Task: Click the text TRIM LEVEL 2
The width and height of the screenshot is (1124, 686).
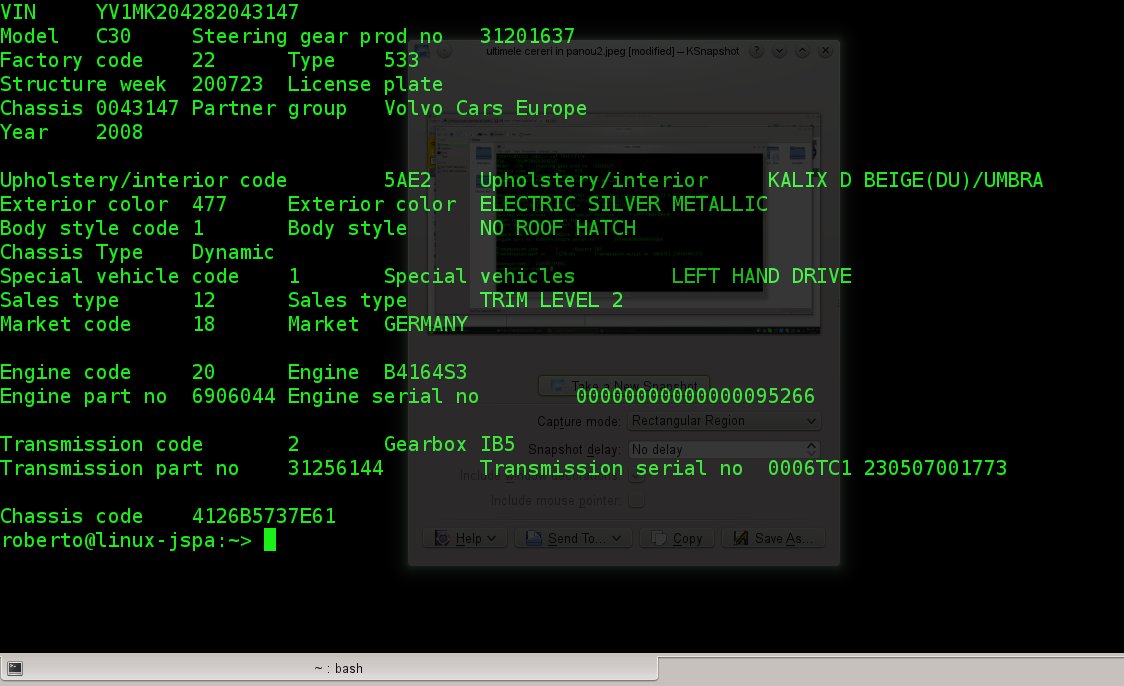Action: pyautogui.click(x=551, y=300)
